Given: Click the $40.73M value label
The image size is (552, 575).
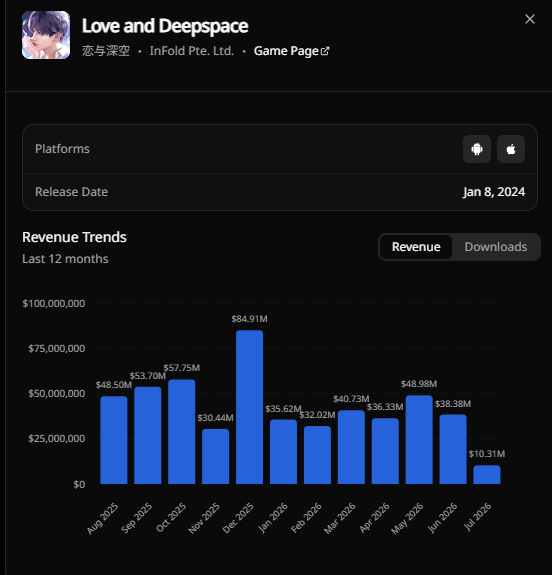Looking at the screenshot, I should coord(351,399).
